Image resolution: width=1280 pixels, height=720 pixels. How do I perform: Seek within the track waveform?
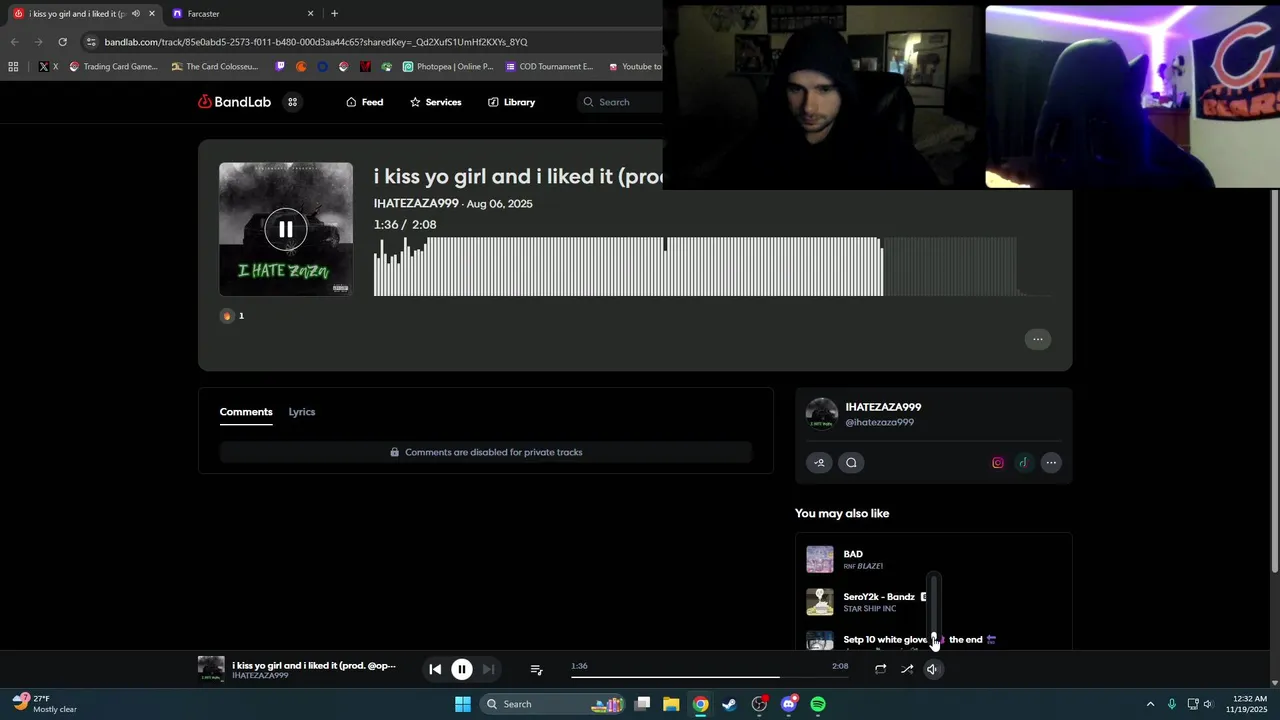(x=712, y=266)
